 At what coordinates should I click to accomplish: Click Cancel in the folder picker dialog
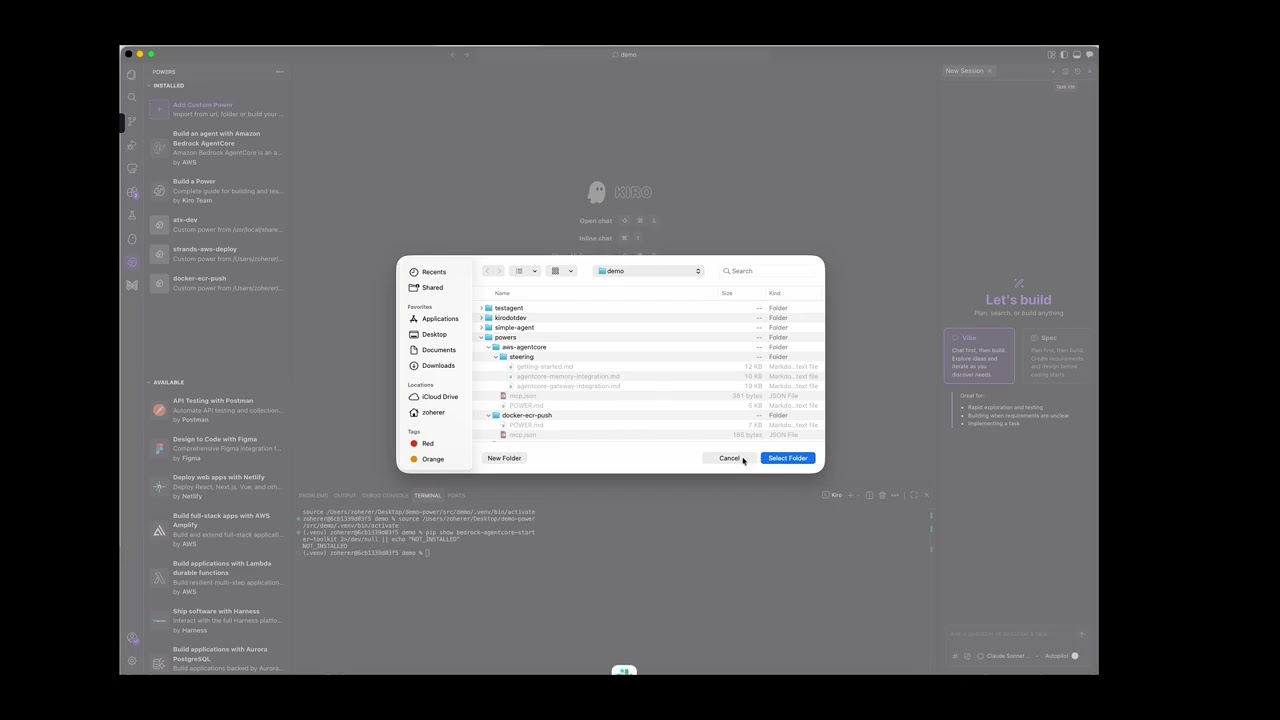730,458
